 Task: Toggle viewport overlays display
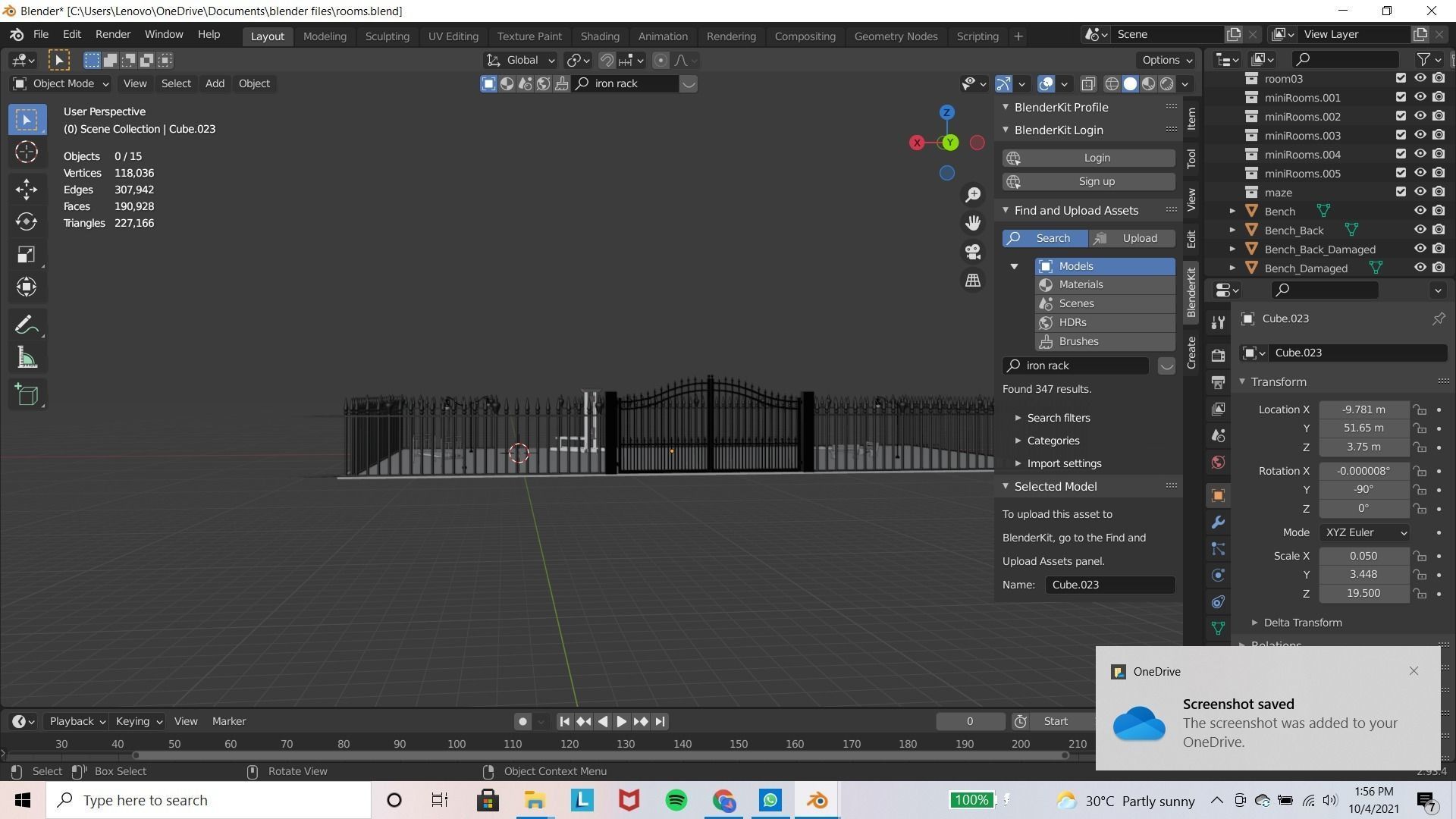pos(1046,84)
